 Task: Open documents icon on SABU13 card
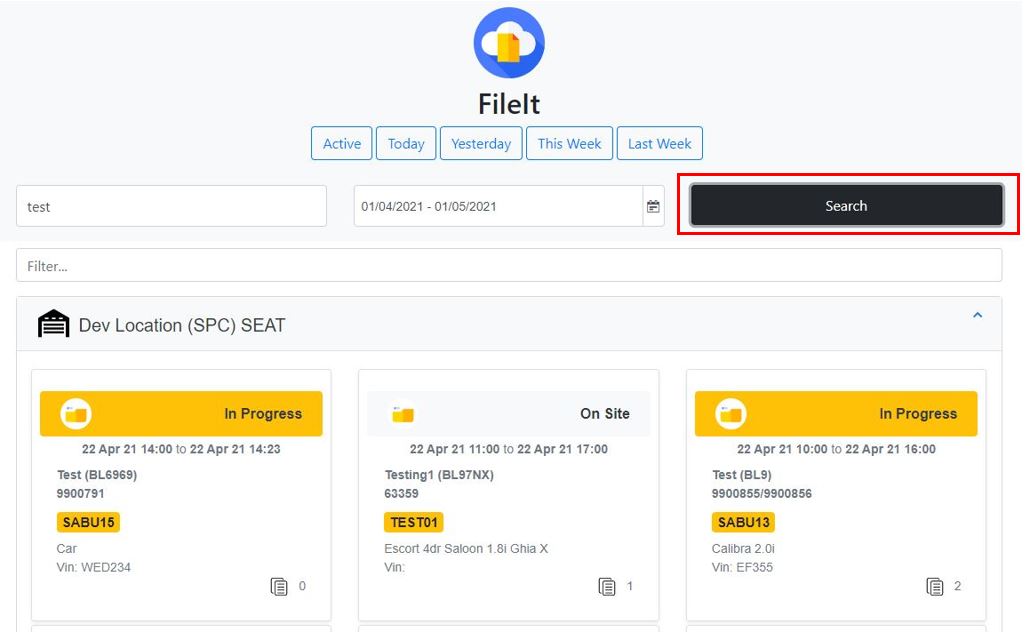click(935, 586)
